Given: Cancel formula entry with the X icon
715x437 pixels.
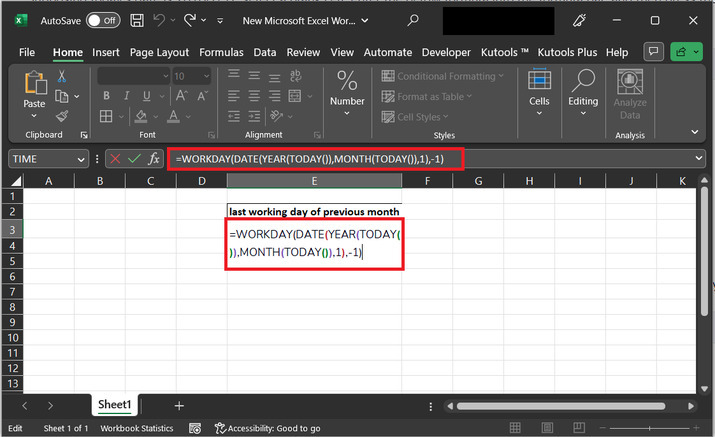Looking at the screenshot, I should (115, 159).
